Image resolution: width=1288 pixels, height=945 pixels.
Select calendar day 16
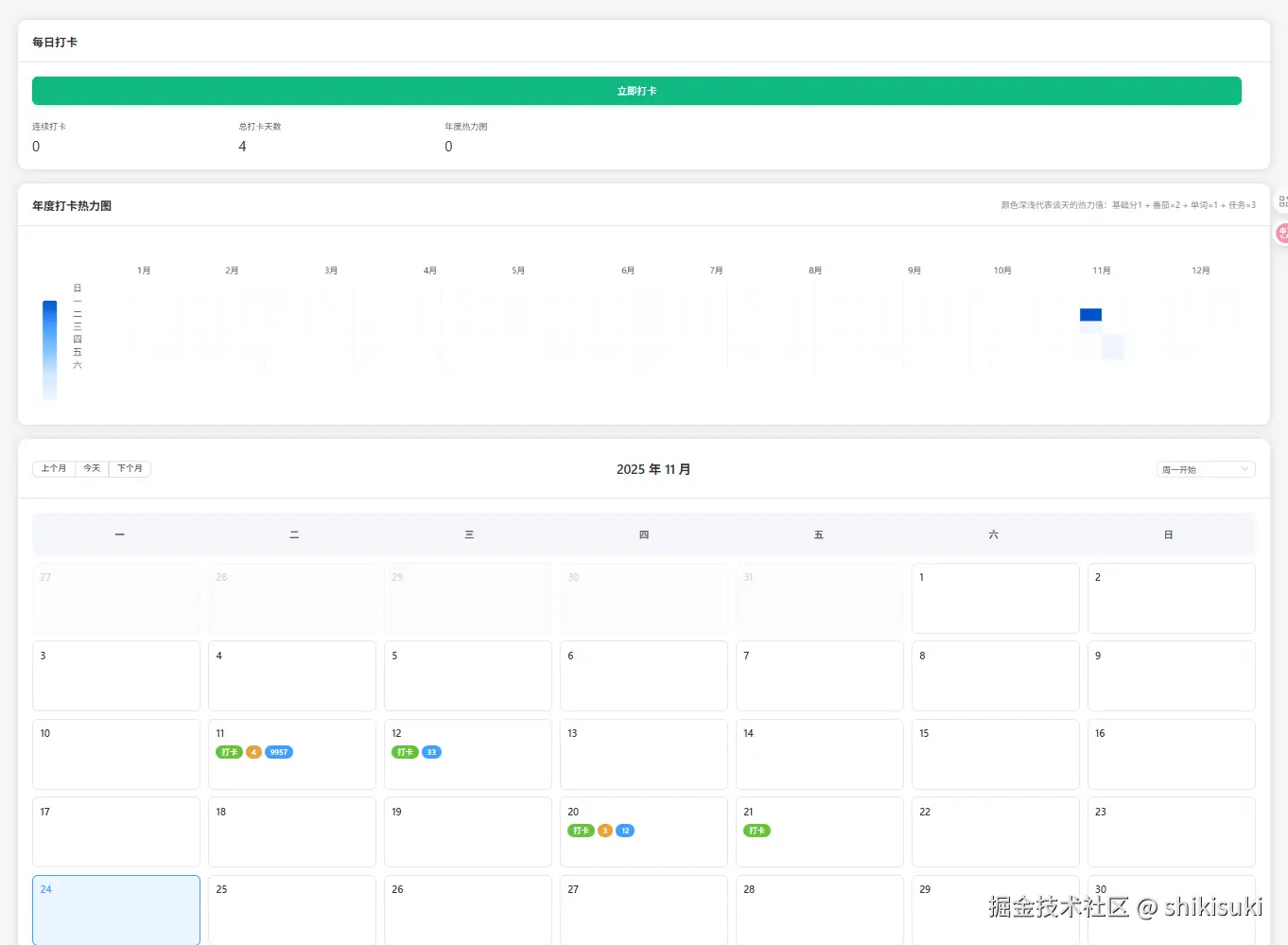1172,754
